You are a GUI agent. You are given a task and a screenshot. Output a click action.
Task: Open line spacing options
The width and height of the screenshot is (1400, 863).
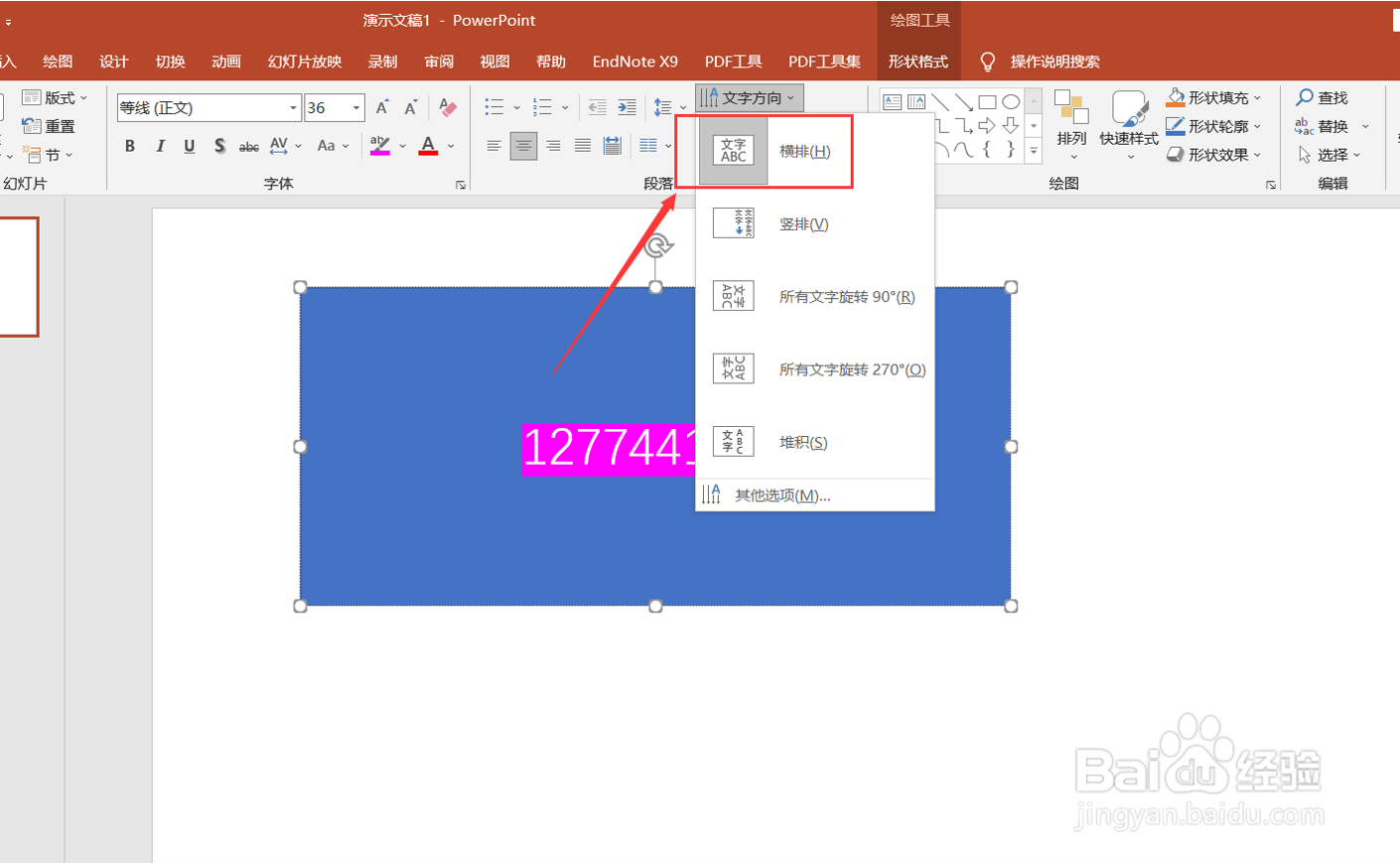pyautogui.click(x=669, y=107)
